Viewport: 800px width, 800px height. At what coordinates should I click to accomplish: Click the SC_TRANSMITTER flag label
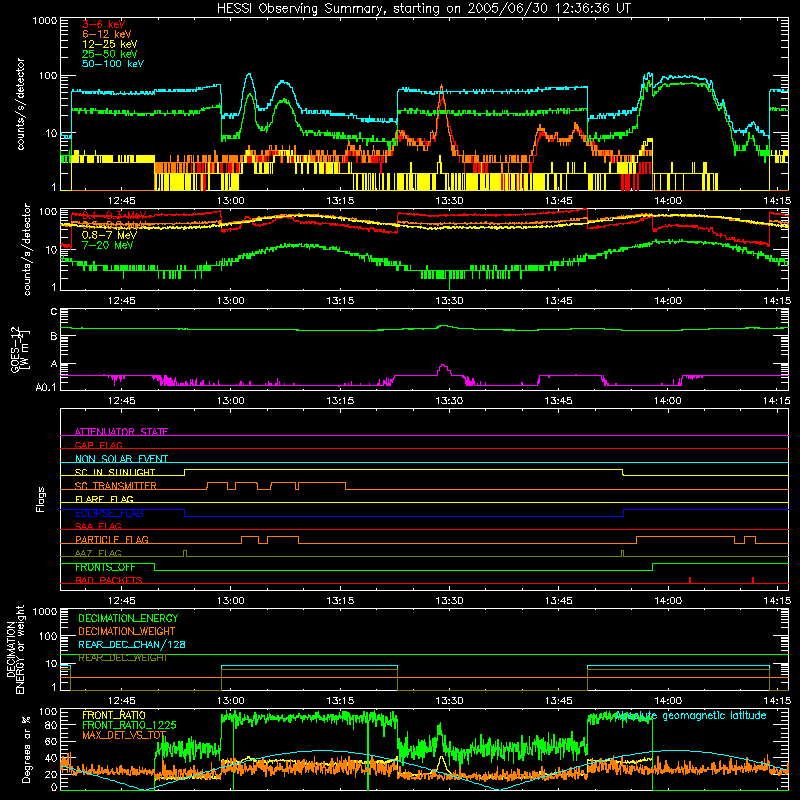click(116, 485)
